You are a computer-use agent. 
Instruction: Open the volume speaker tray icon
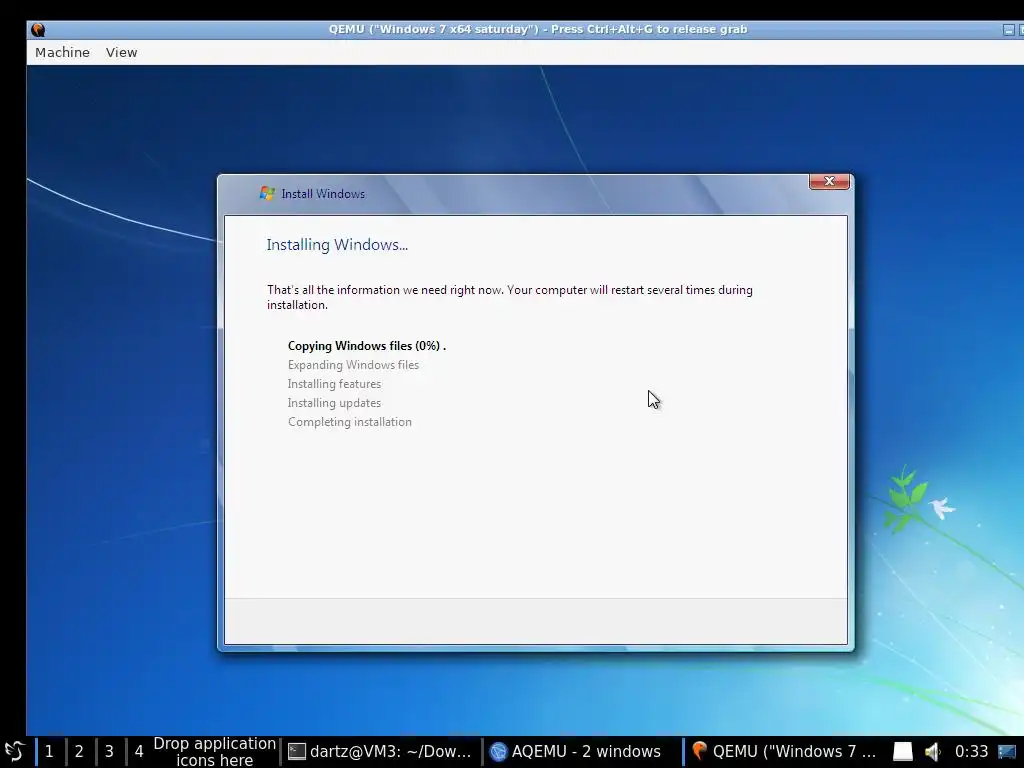coord(933,752)
